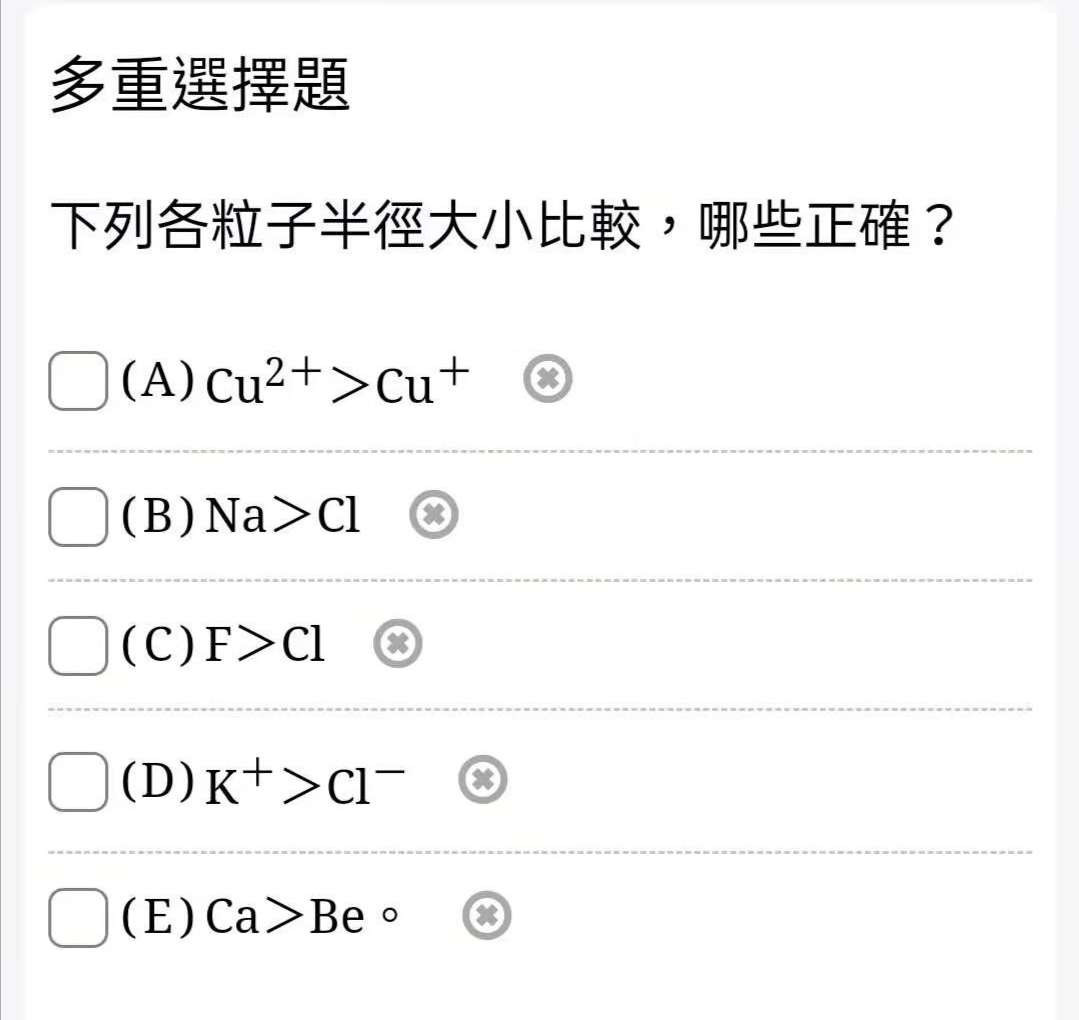Click the Cu²⁺>Cu⁺ formula text

[337, 381]
